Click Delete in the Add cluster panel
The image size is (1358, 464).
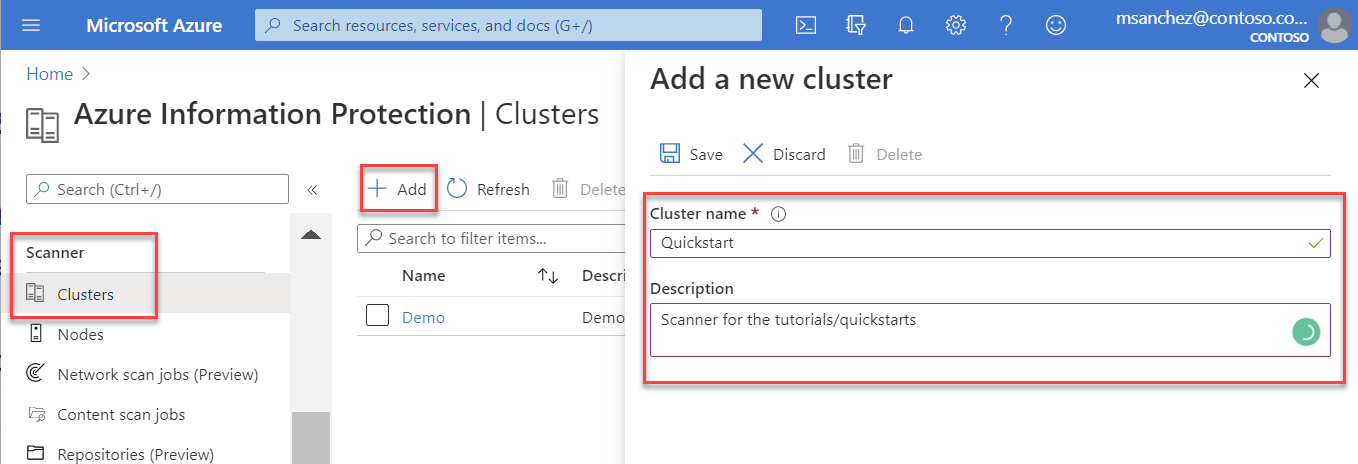(885, 154)
